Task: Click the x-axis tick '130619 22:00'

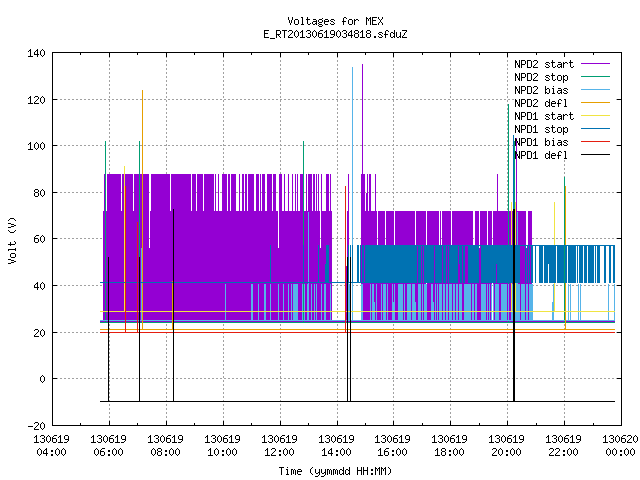Action: click(x=563, y=446)
